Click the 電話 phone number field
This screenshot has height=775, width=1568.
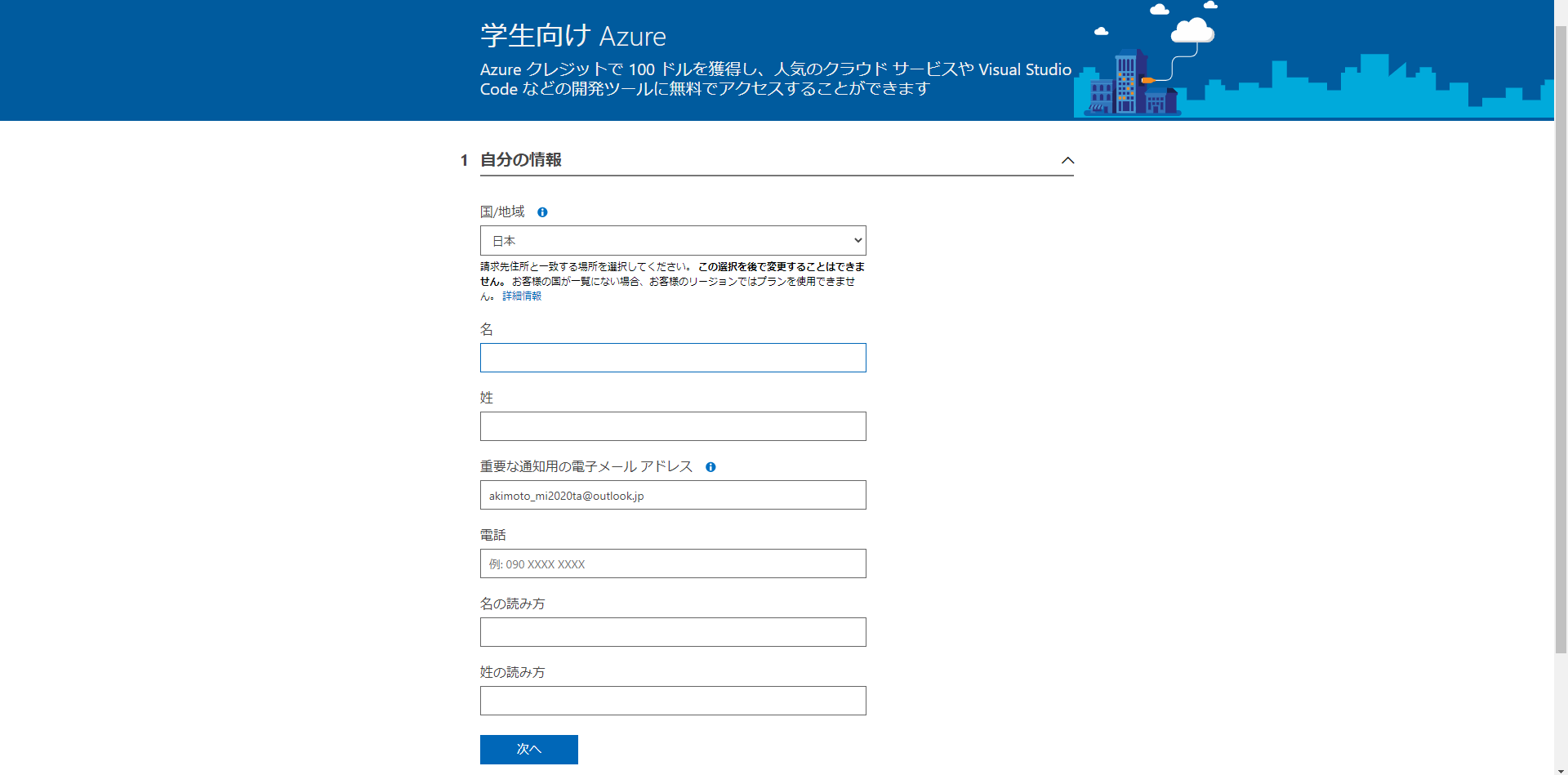pyautogui.click(x=673, y=563)
